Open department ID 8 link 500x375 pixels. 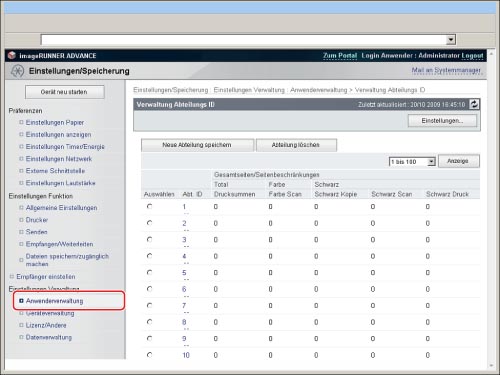[x=184, y=322]
